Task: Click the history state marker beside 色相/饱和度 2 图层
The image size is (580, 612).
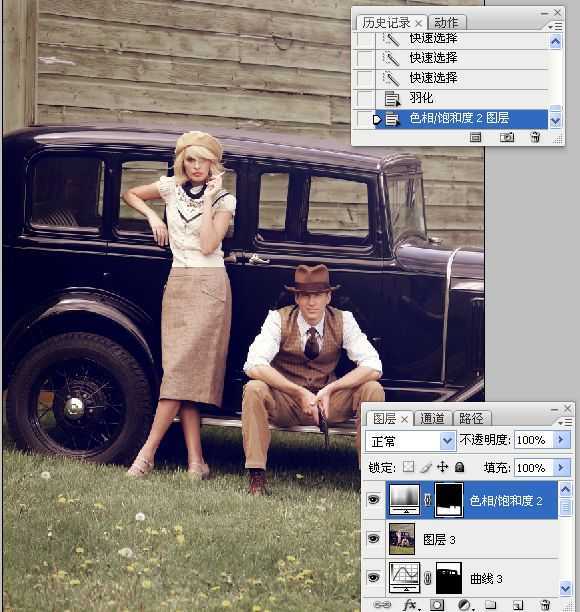Action: pos(377,119)
